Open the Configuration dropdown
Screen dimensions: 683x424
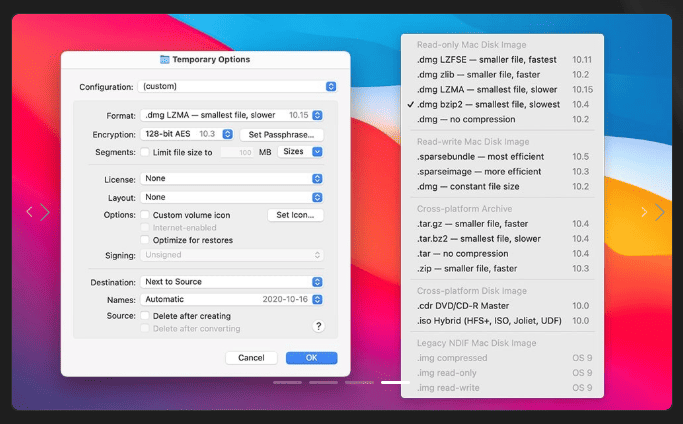(x=237, y=86)
